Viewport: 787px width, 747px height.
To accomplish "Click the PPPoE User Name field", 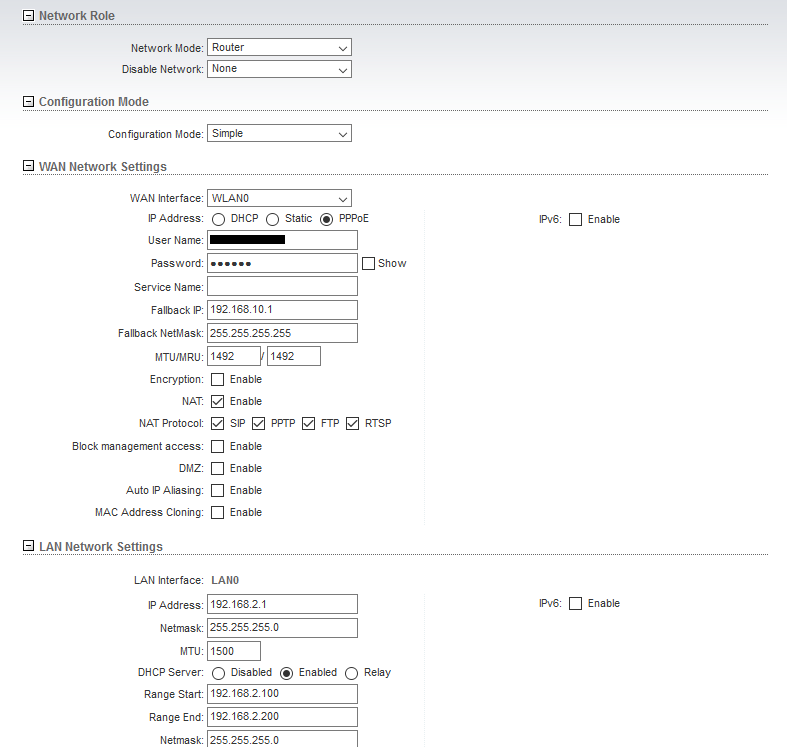I will [282, 240].
